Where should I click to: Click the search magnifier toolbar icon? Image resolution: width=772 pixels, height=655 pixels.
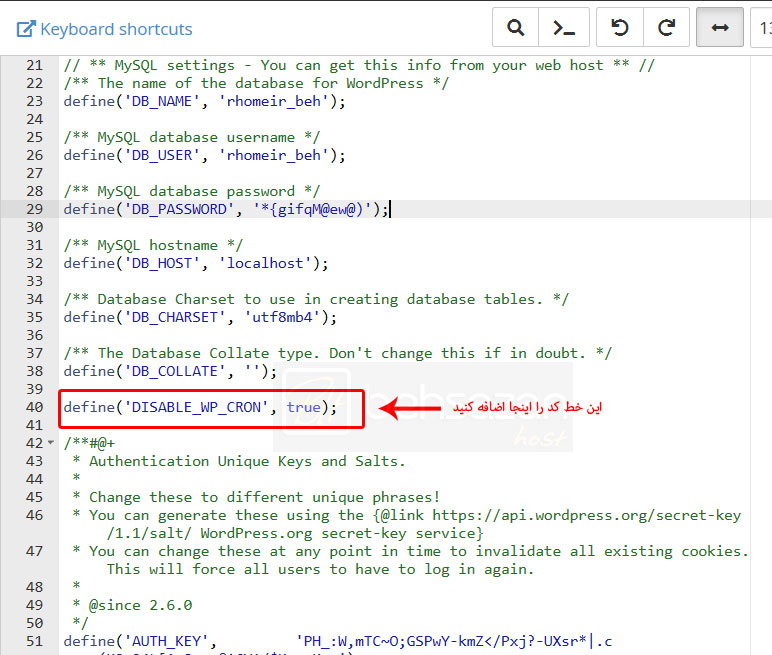[515, 28]
